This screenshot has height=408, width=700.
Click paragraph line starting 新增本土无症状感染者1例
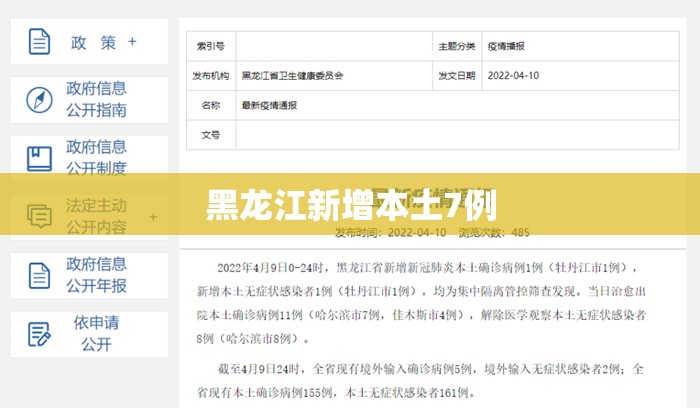421,291
